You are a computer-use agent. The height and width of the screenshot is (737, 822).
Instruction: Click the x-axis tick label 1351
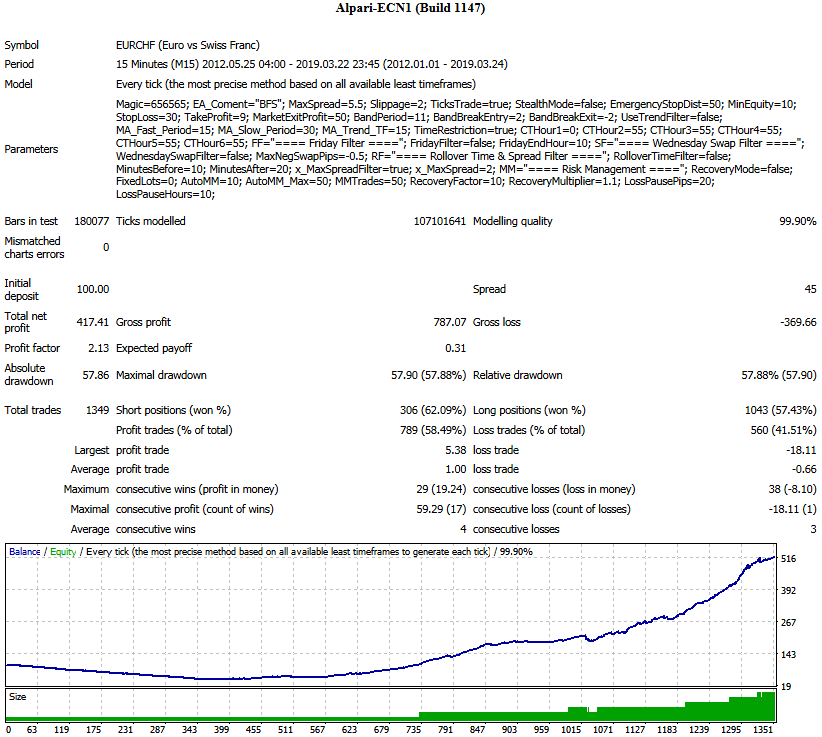pyautogui.click(x=763, y=730)
